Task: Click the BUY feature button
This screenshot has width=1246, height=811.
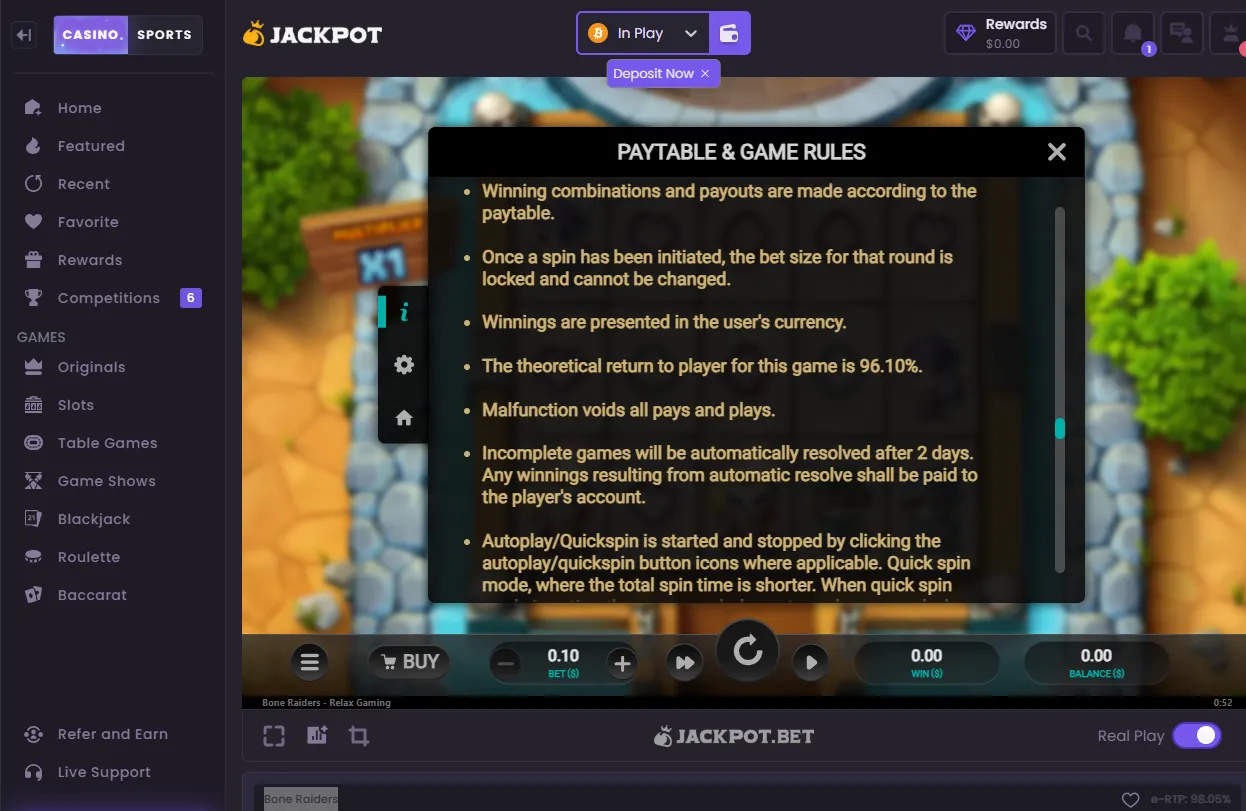Action: 409,662
